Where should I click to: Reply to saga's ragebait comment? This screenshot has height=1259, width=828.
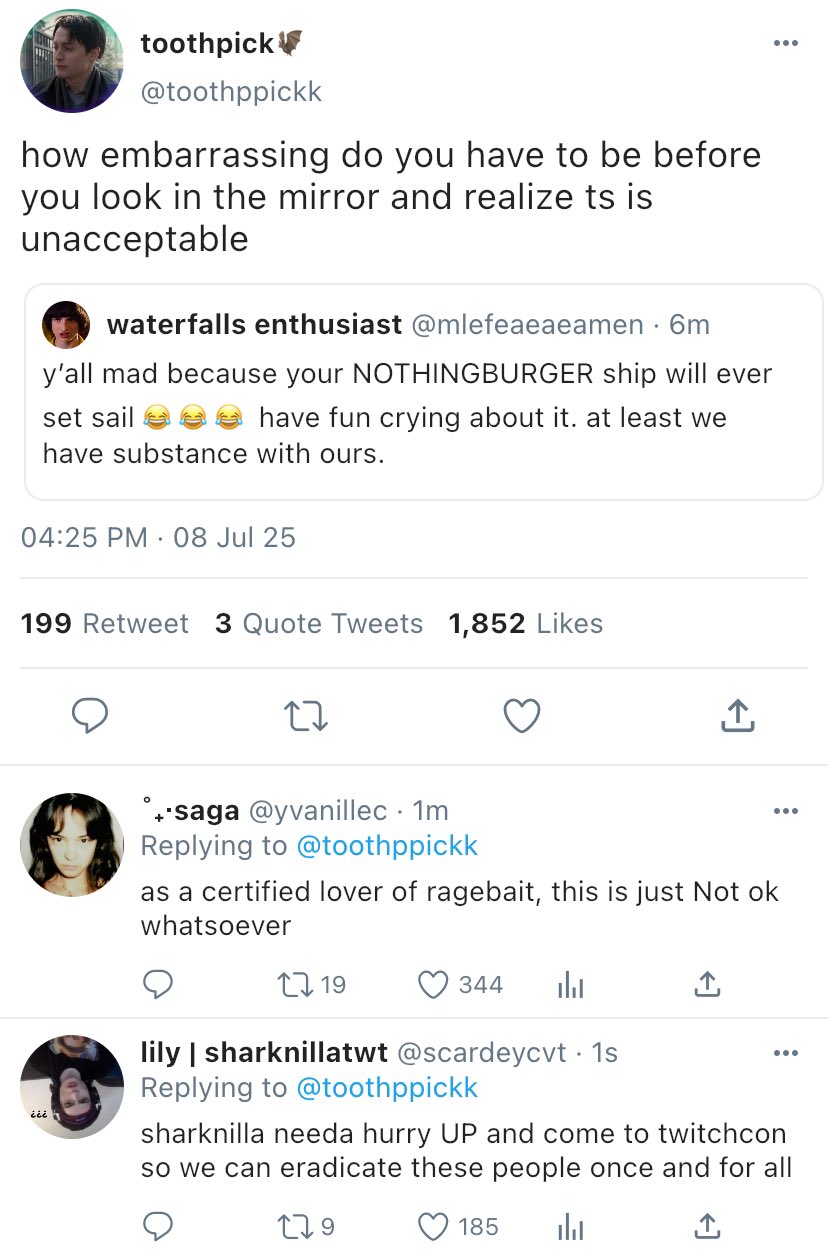click(158, 985)
